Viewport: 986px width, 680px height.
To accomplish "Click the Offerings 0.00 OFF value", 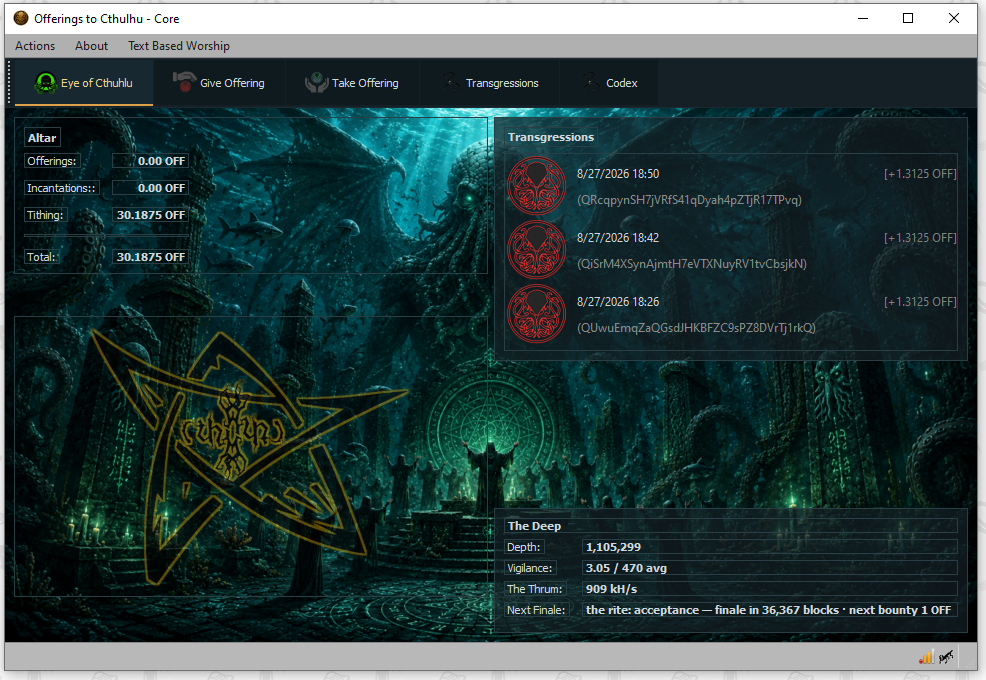I will pos(150,161).
